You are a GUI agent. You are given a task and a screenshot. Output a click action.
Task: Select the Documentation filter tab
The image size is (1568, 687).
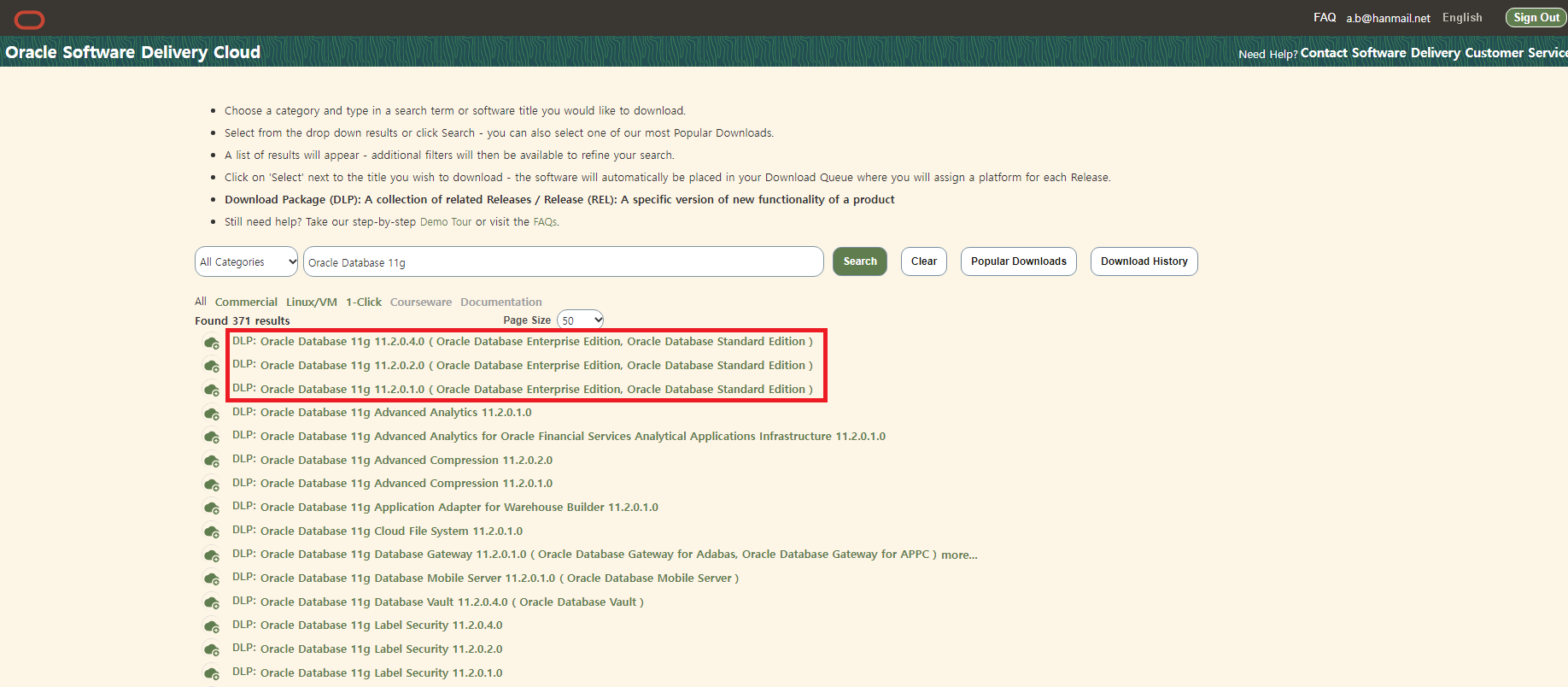(x=501, y=302)
